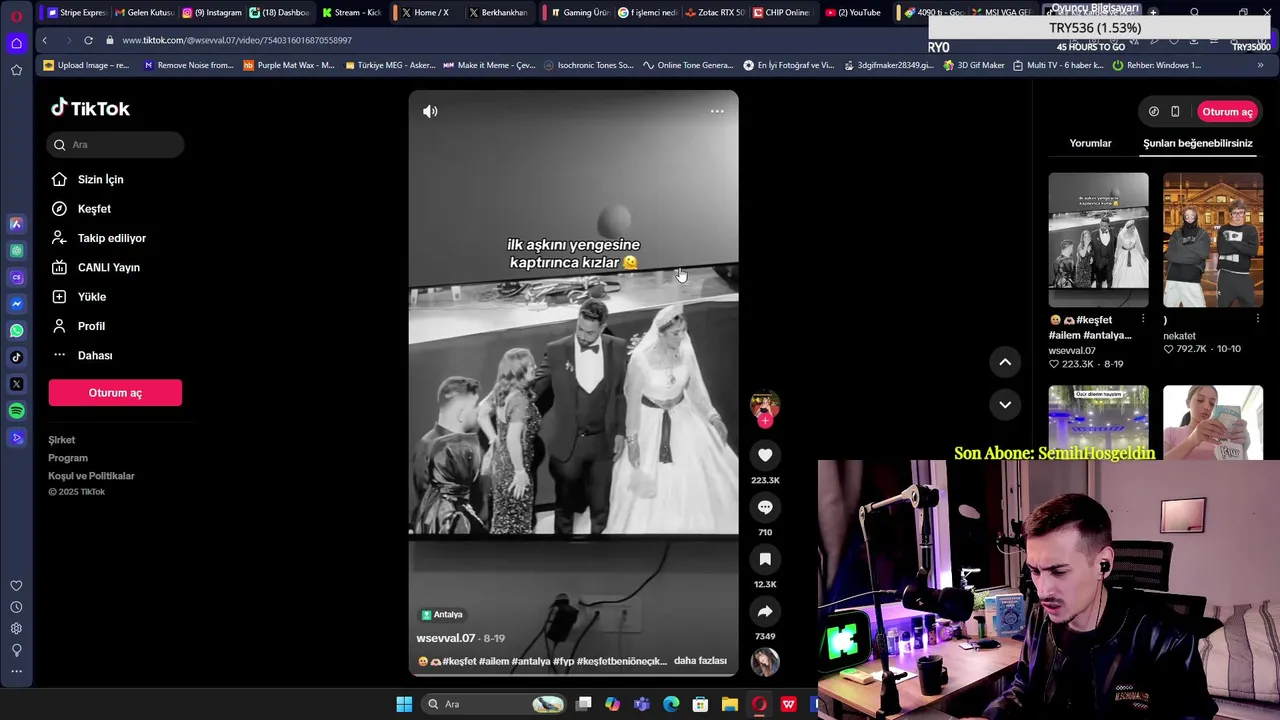Click the Antalya location tag

(x=442, y=615)
